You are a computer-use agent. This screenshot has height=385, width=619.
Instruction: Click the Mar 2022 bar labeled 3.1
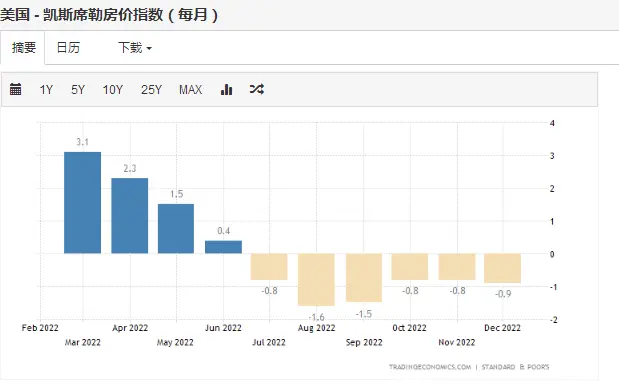[x=83, y=203]
